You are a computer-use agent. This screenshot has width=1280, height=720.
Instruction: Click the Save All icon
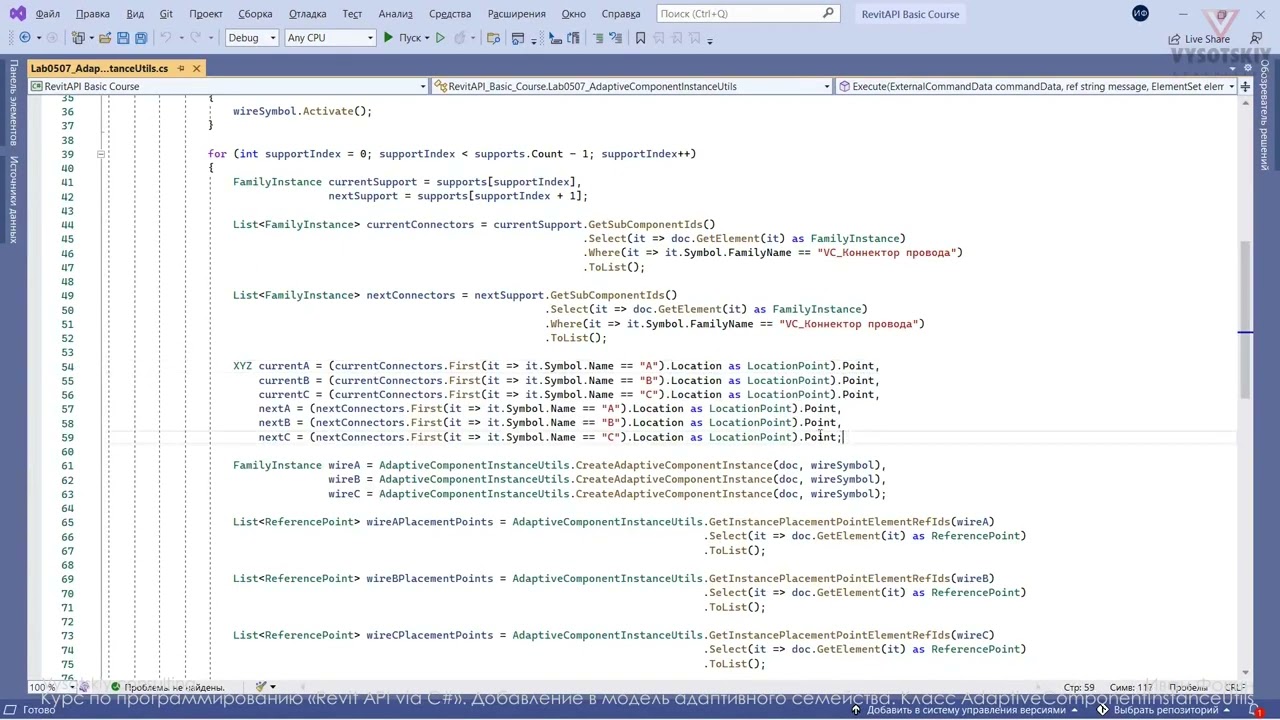(x=141, y=38)
